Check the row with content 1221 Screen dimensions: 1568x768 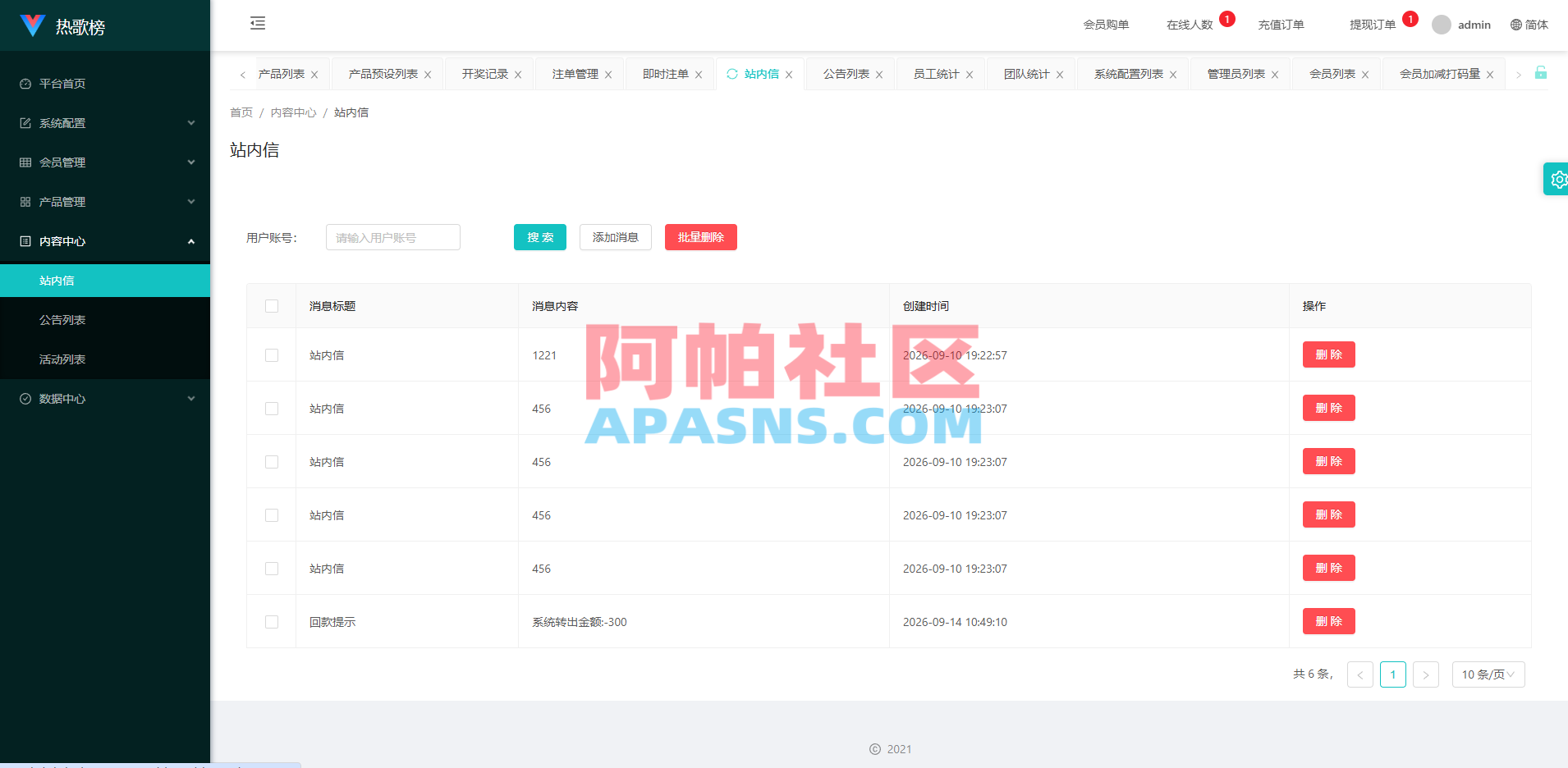[x=272, y=355]
